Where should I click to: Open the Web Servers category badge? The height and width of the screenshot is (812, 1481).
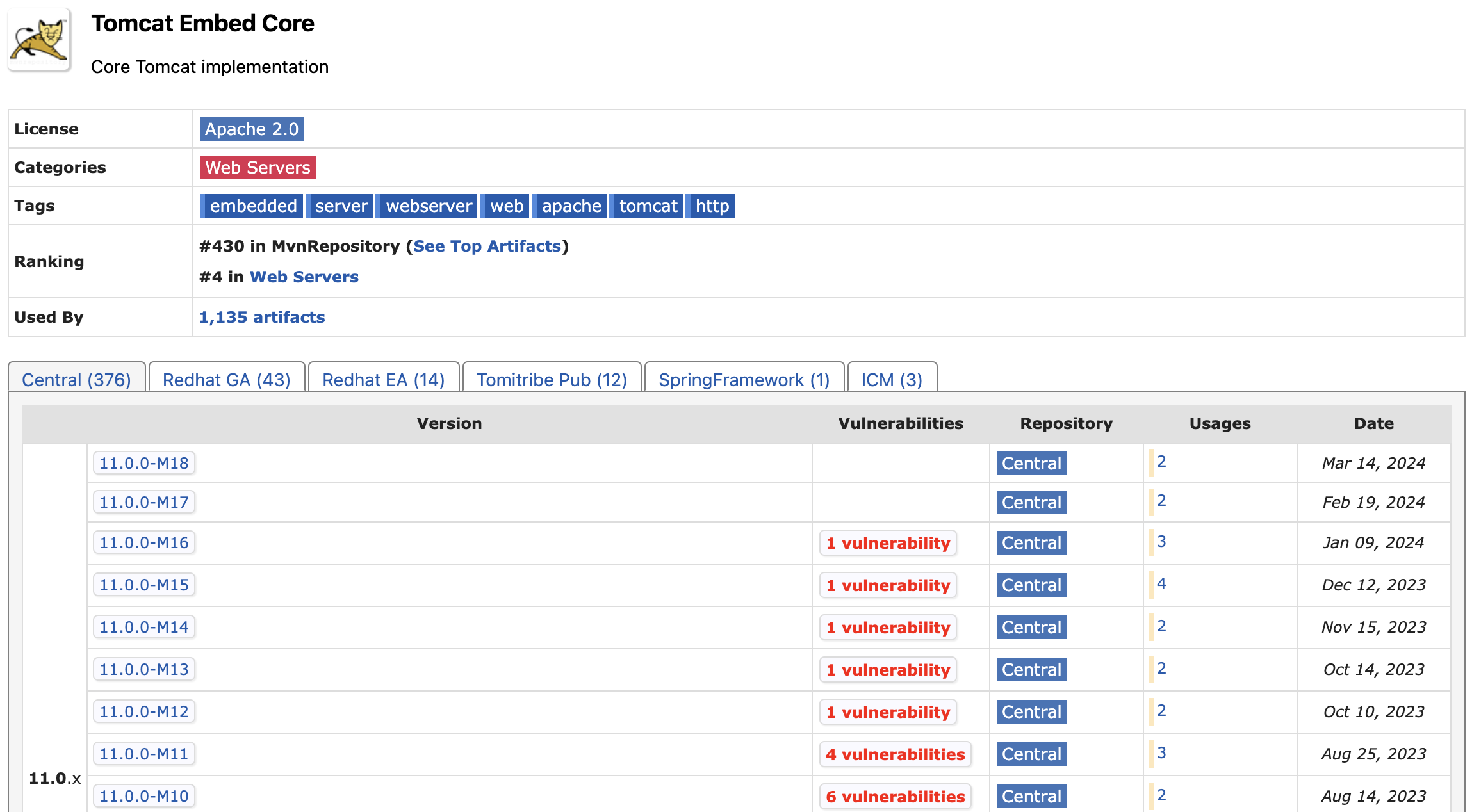[x=258, y=168]
